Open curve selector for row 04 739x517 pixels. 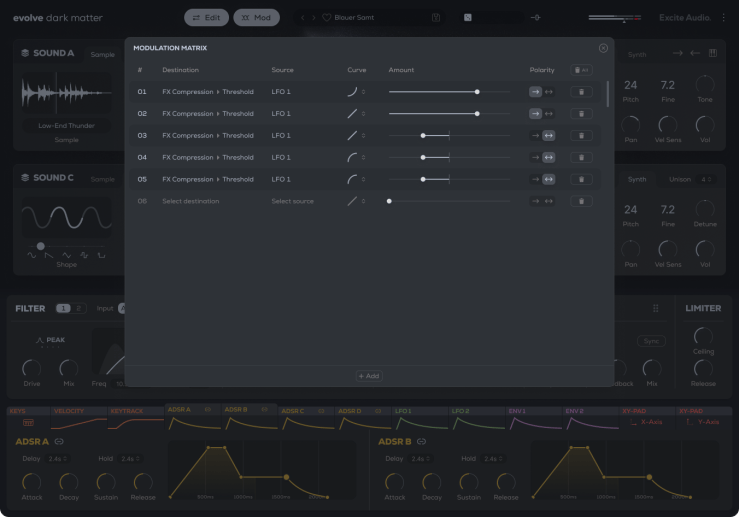[356, 157]
